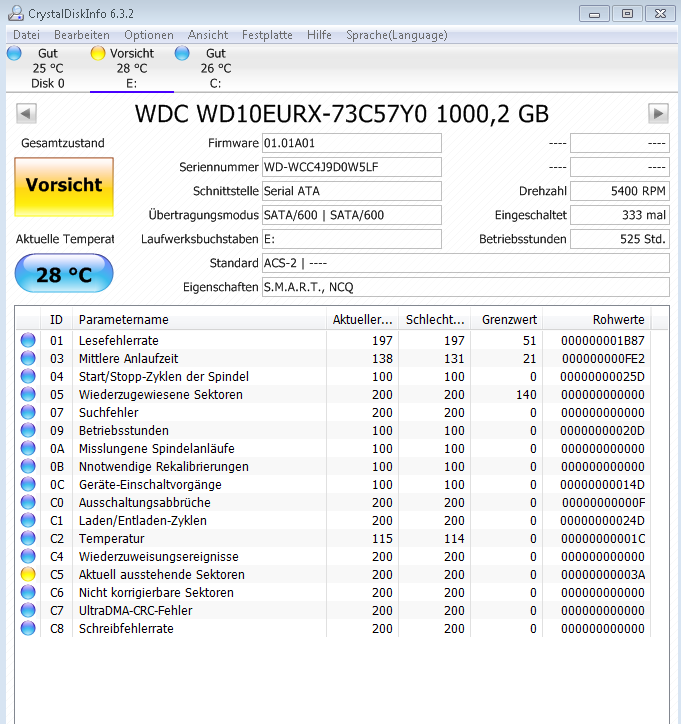Click the Seriennummer field WD-WCC4J9D0W5LF
This screenshot has height=724, width=681.
[x=352, y=167]
